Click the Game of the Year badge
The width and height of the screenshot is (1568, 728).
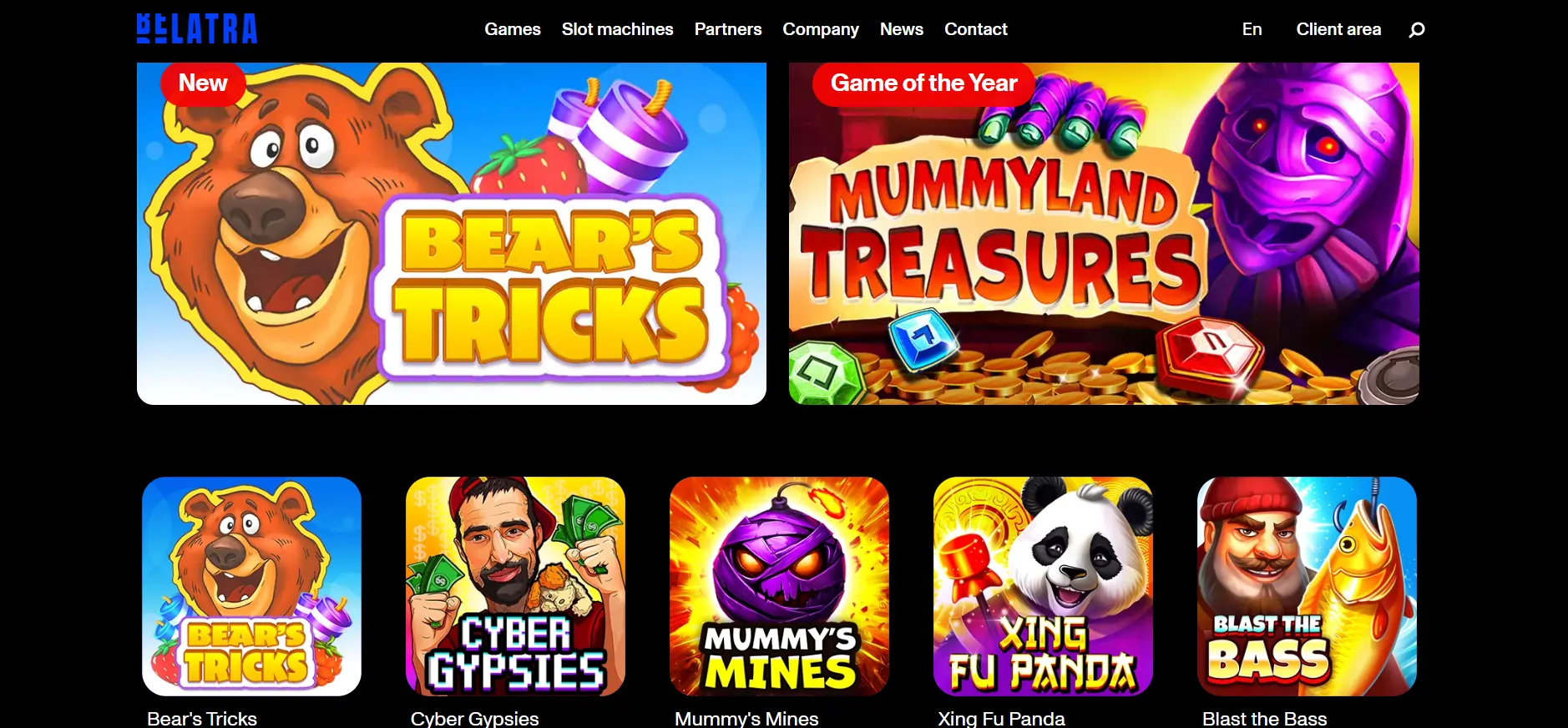(x=923, y=83)
